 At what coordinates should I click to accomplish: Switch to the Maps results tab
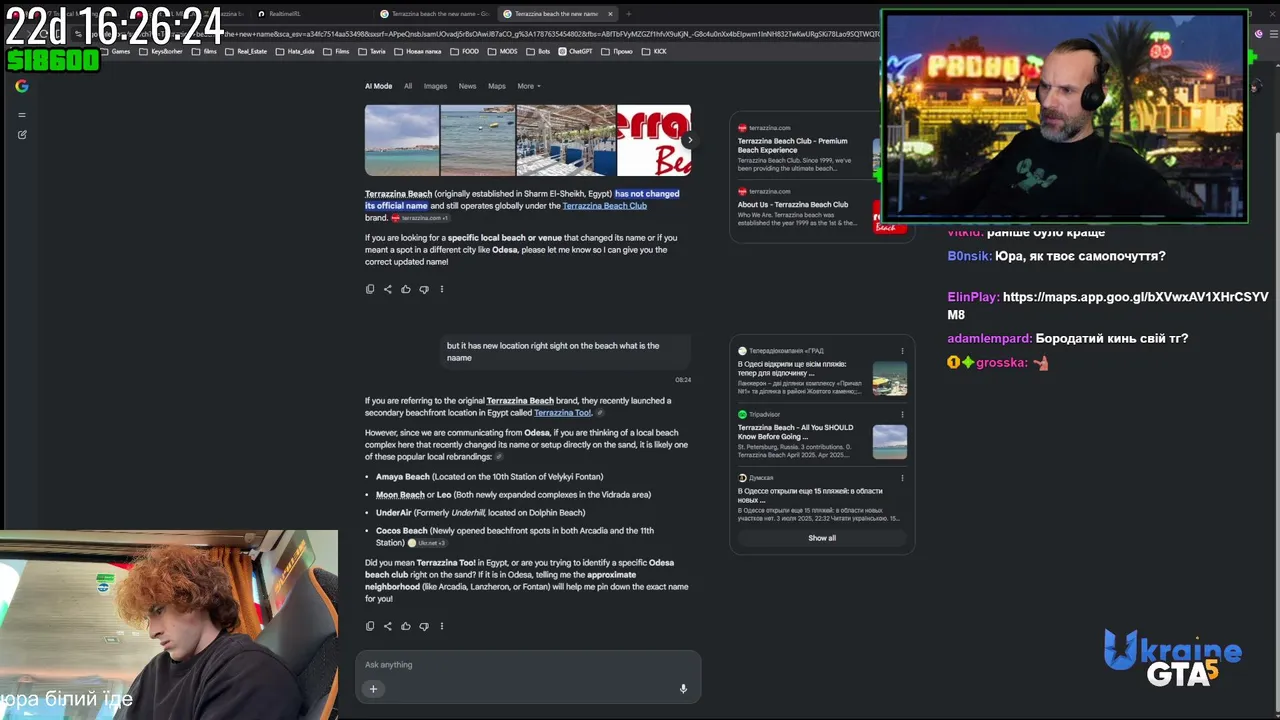pos(497,86)
